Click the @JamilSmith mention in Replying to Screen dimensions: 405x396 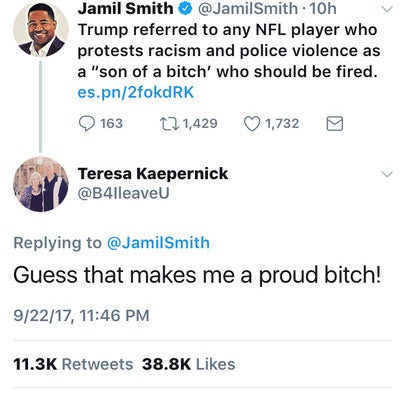(158, 242)
